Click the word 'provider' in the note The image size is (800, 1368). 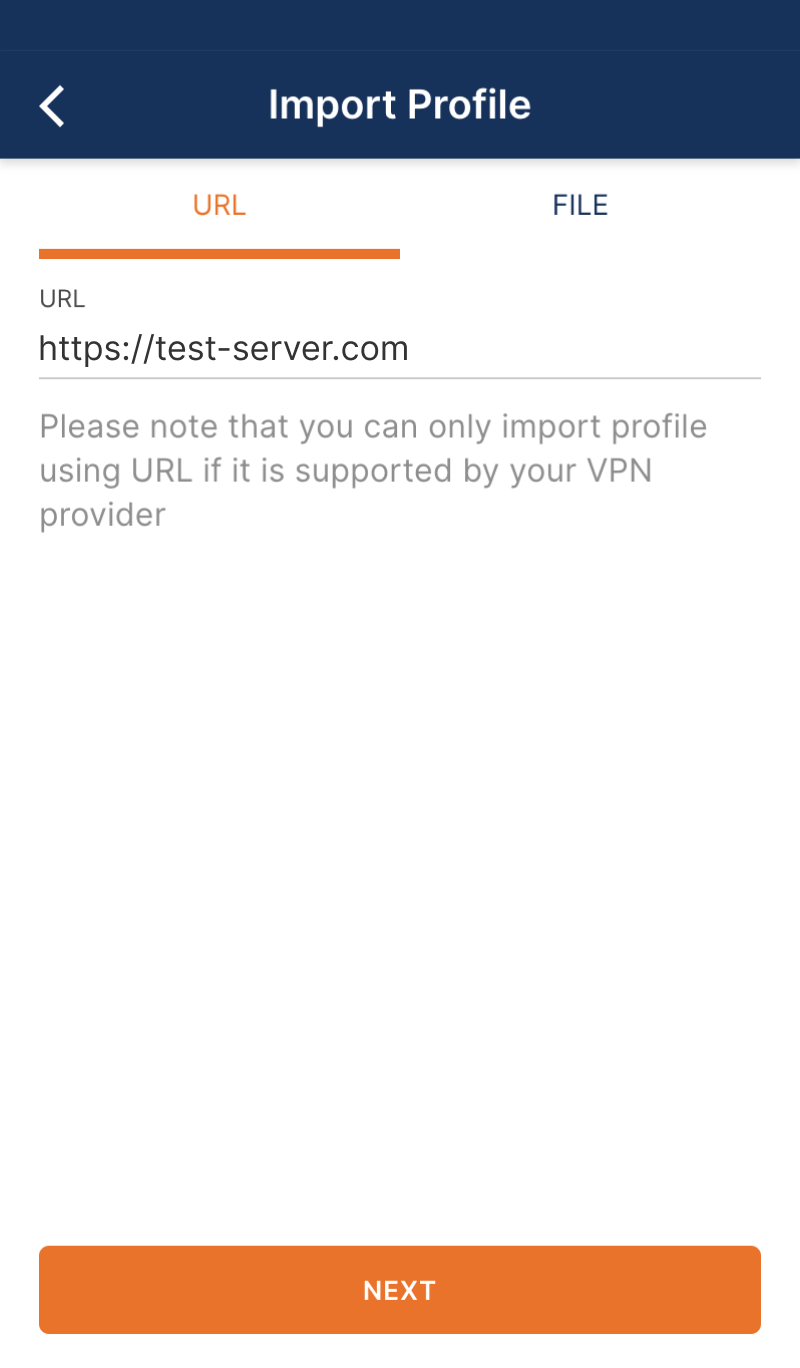click(102, 516)
